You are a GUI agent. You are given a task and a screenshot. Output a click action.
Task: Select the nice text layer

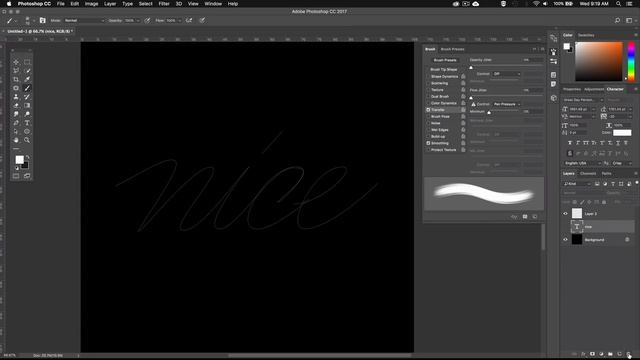(x=602, y=227)
